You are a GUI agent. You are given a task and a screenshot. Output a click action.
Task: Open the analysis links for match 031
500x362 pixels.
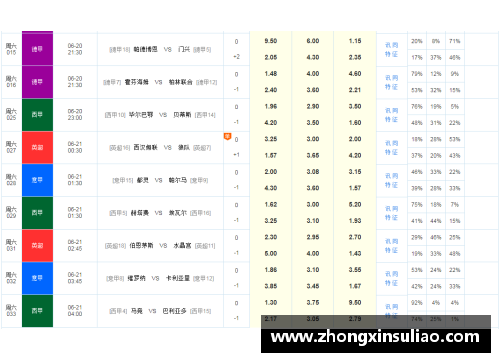(x=392, y=246)
